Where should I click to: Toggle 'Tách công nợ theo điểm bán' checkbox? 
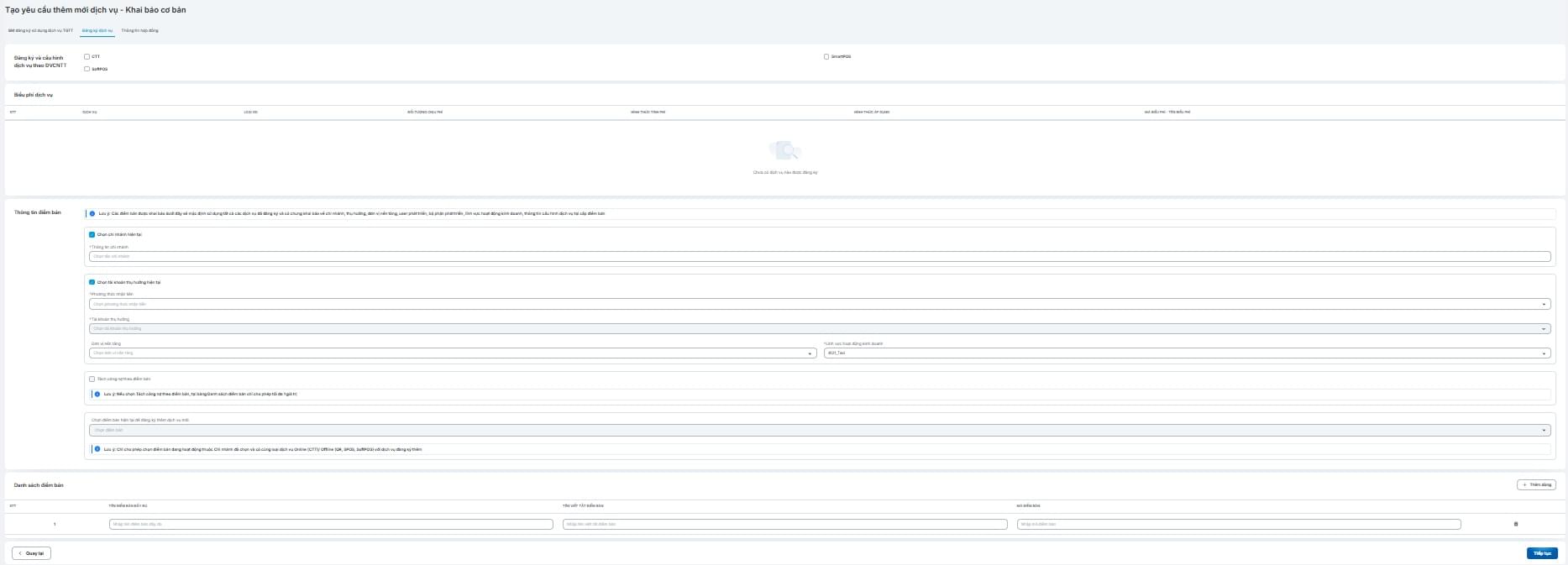[x=92, y=379]
